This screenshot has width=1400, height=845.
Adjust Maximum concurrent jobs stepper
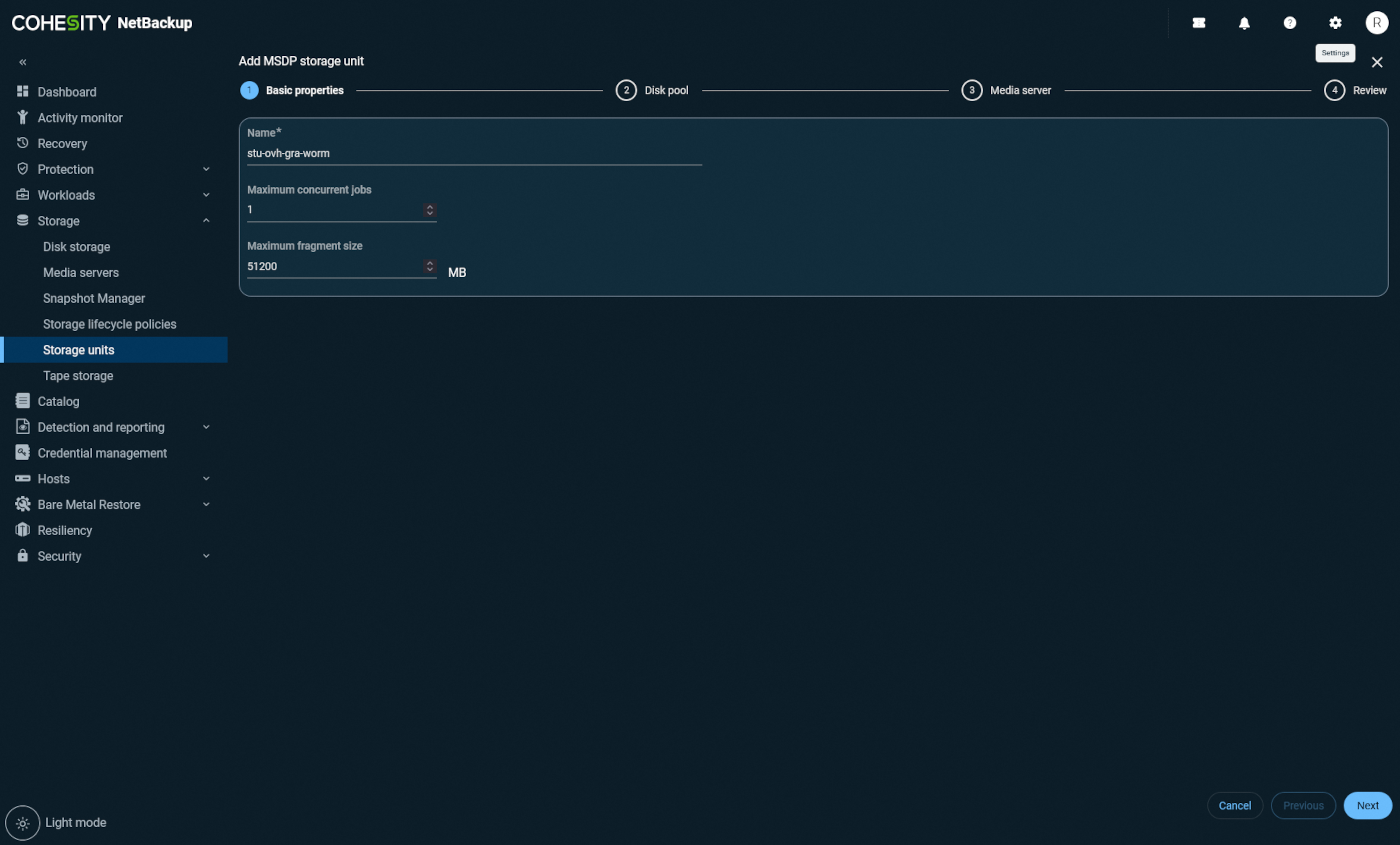(x=430, y=210)
